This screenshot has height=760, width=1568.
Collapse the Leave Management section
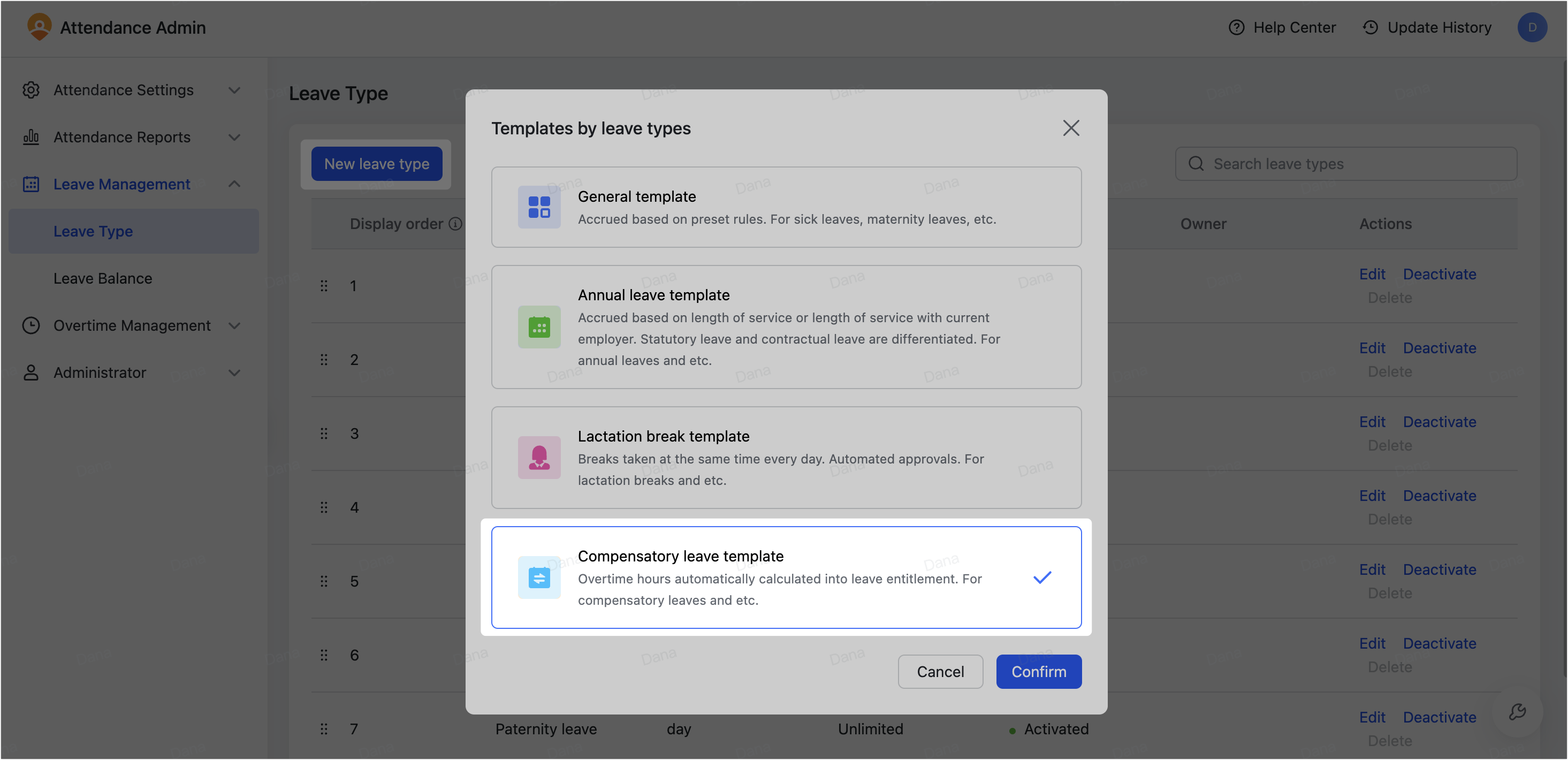pyautogui.click(x=235, y=184)
